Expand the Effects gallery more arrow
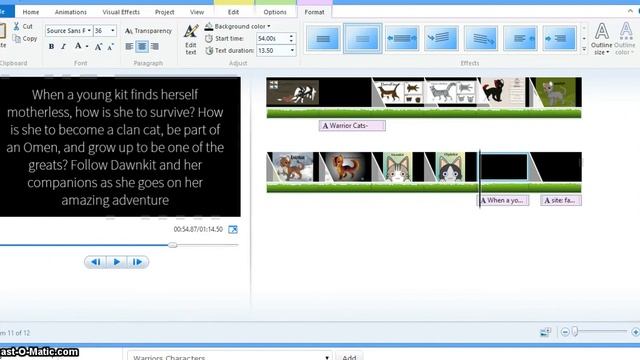Viewport: 640px width, 360px height. [x=584, y=49]
